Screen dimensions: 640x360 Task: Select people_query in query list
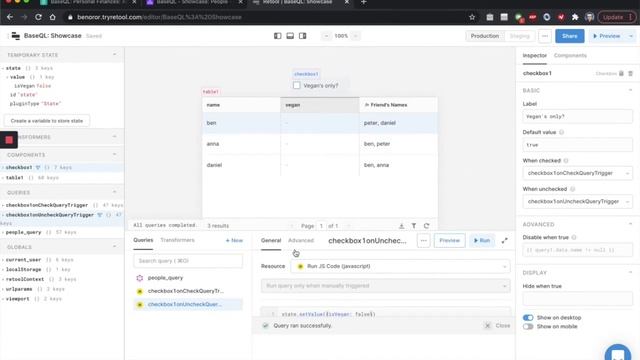tap(165, 278)
